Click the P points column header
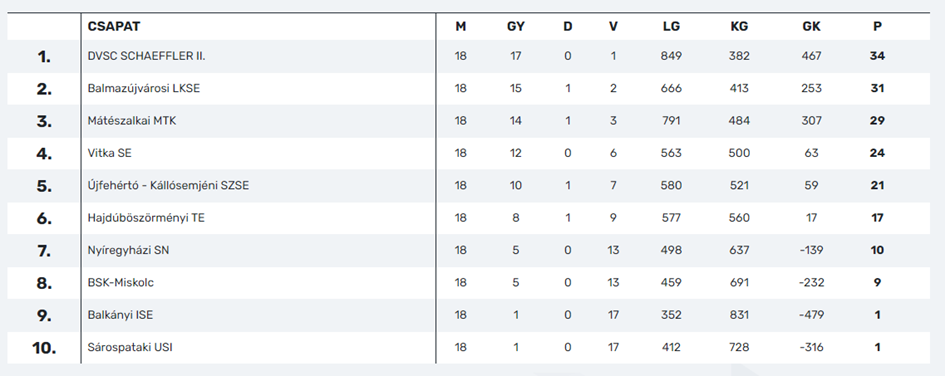Viewport: 945px width, 376px height. [877, 27]
